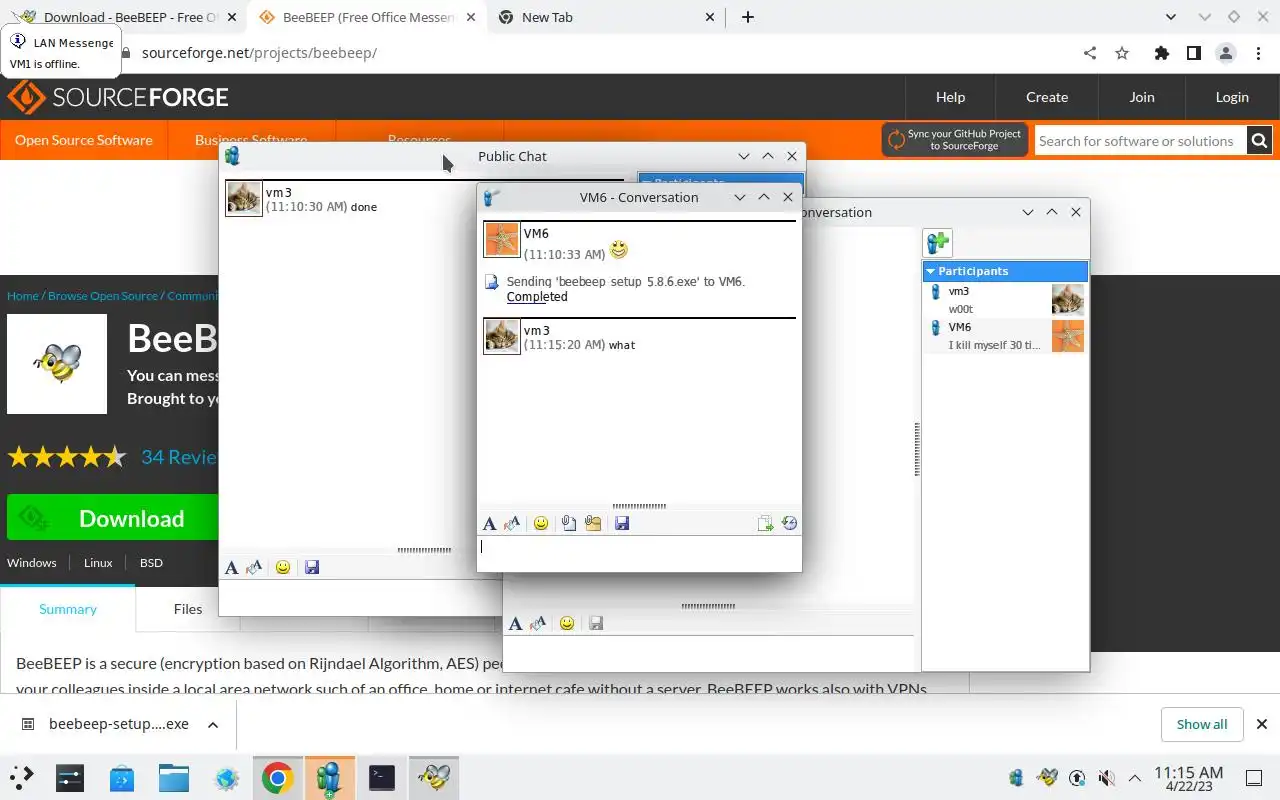The height and width of the screenshot is (800, 1280).
Task: Open chat history clock icon in VM6 Conversation
Action: point(789,523)
